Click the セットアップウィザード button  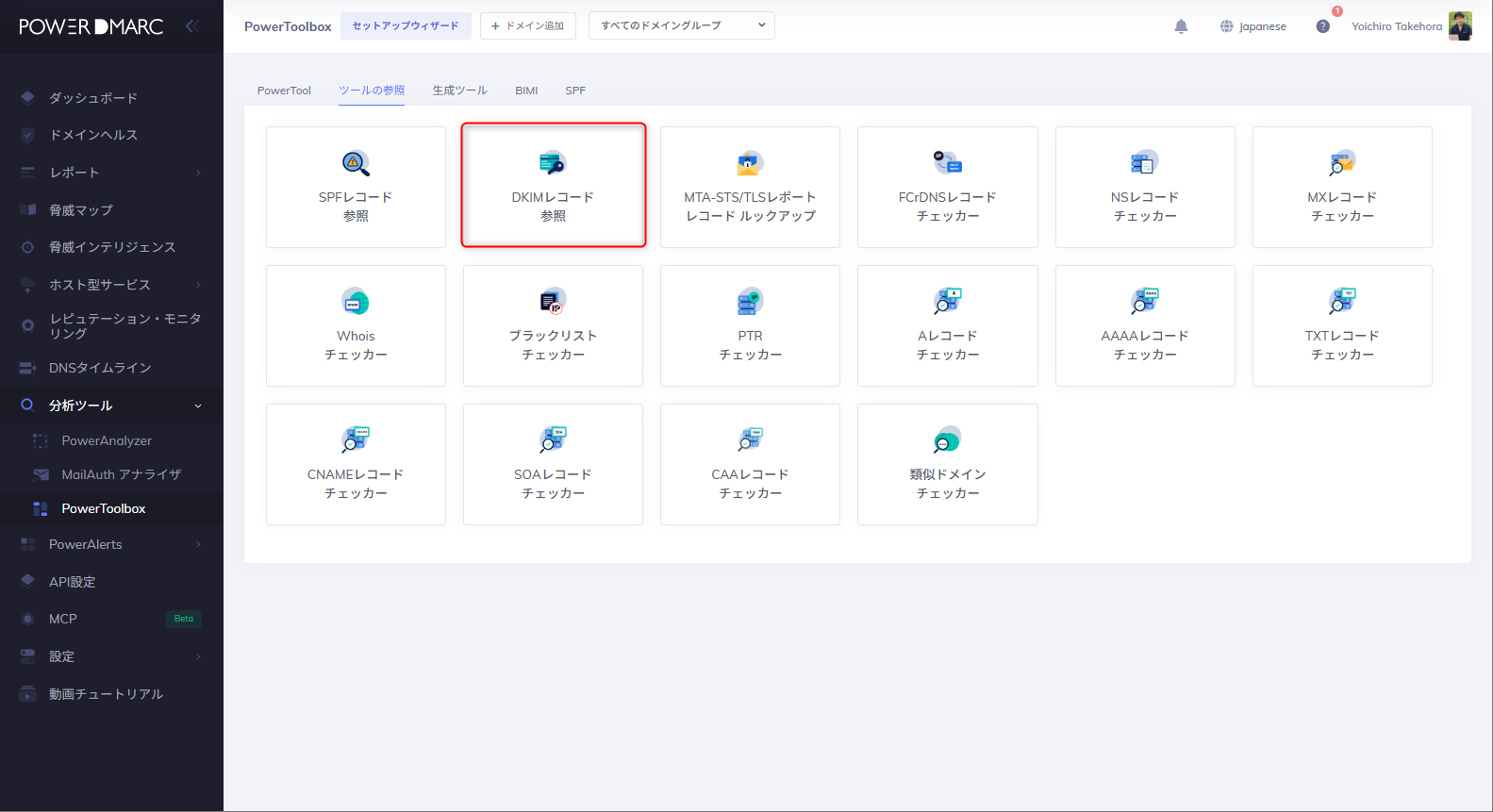tap(406, 25)
